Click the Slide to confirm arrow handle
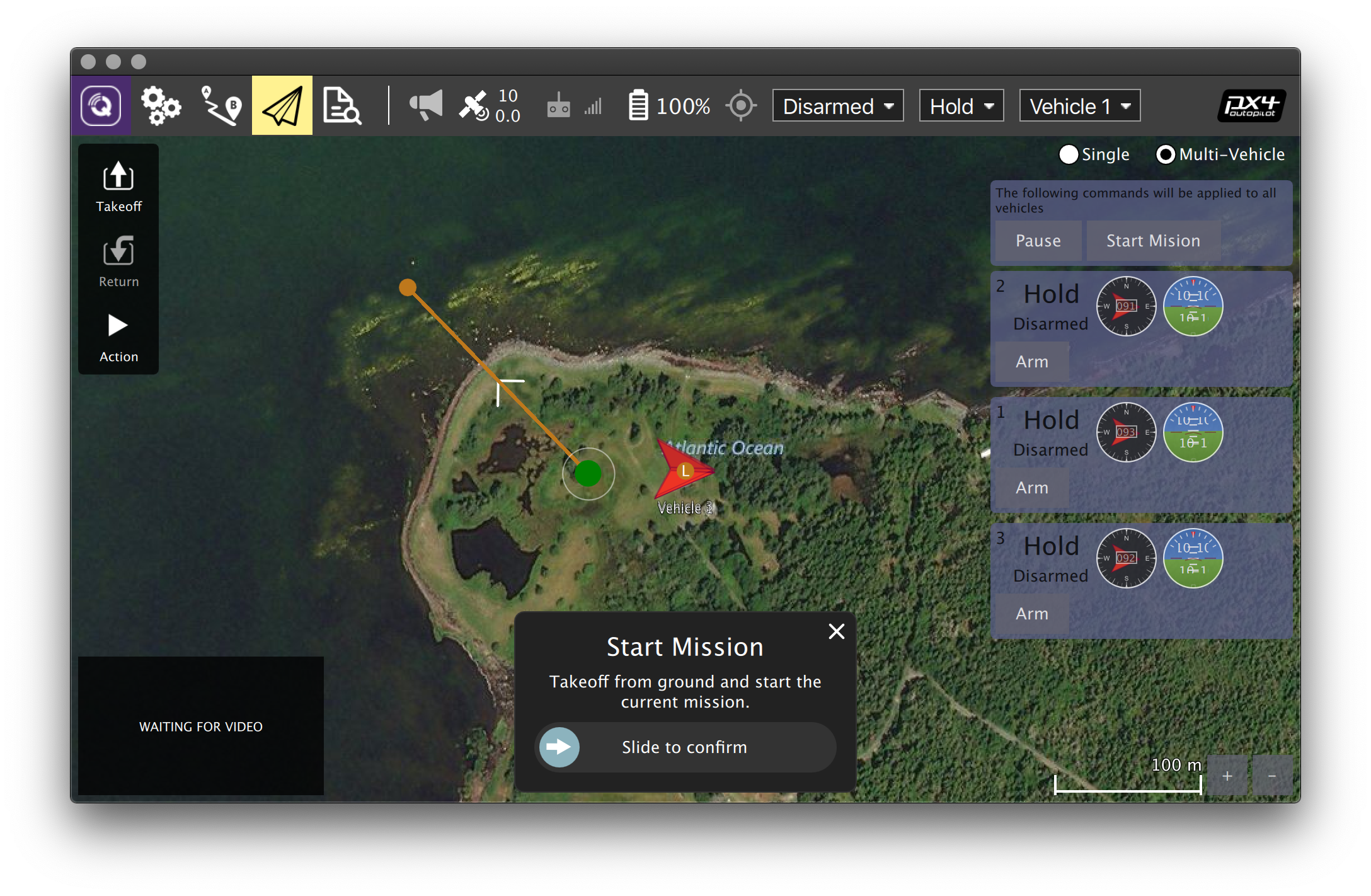Screen dimensions: 1371x896 tap(559, 747)
